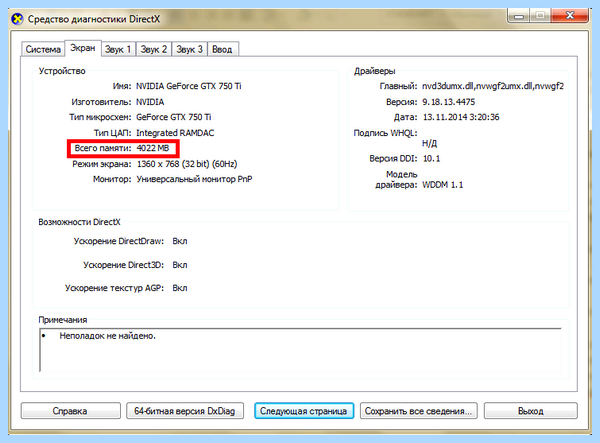Click Универсальный монитор PnP text
The image size is (600, 443).
(x=194, y=179)
